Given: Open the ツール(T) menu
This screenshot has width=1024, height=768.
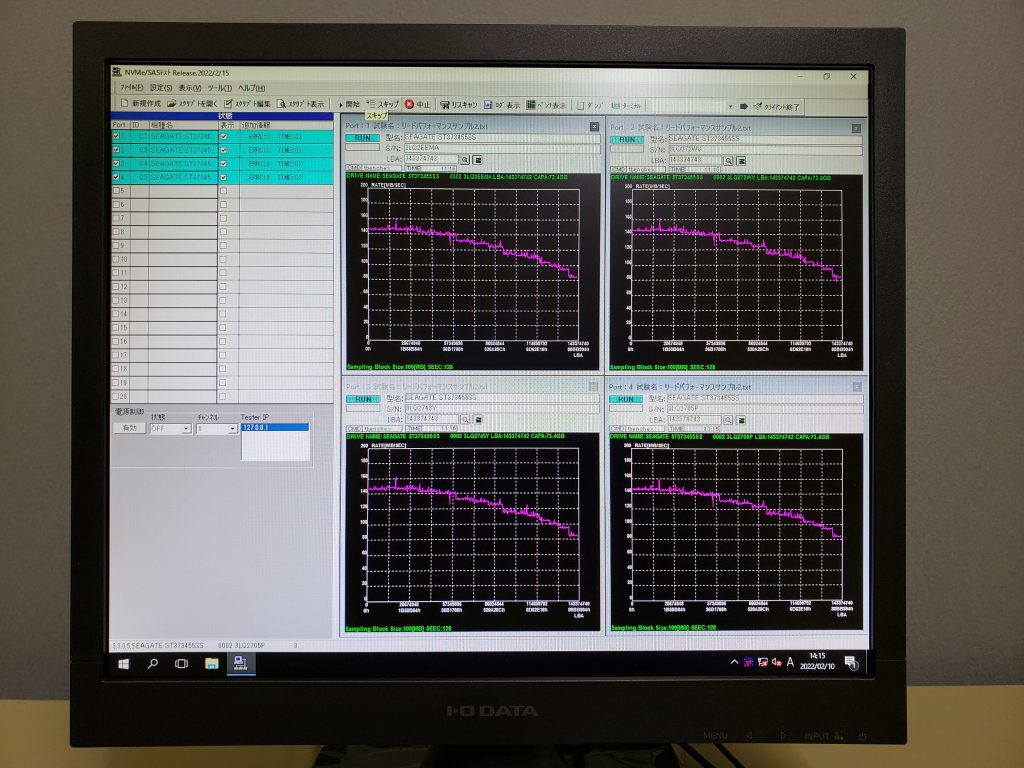Looking at the screenshot, I should pyautogui.click(x=219, y=88).
